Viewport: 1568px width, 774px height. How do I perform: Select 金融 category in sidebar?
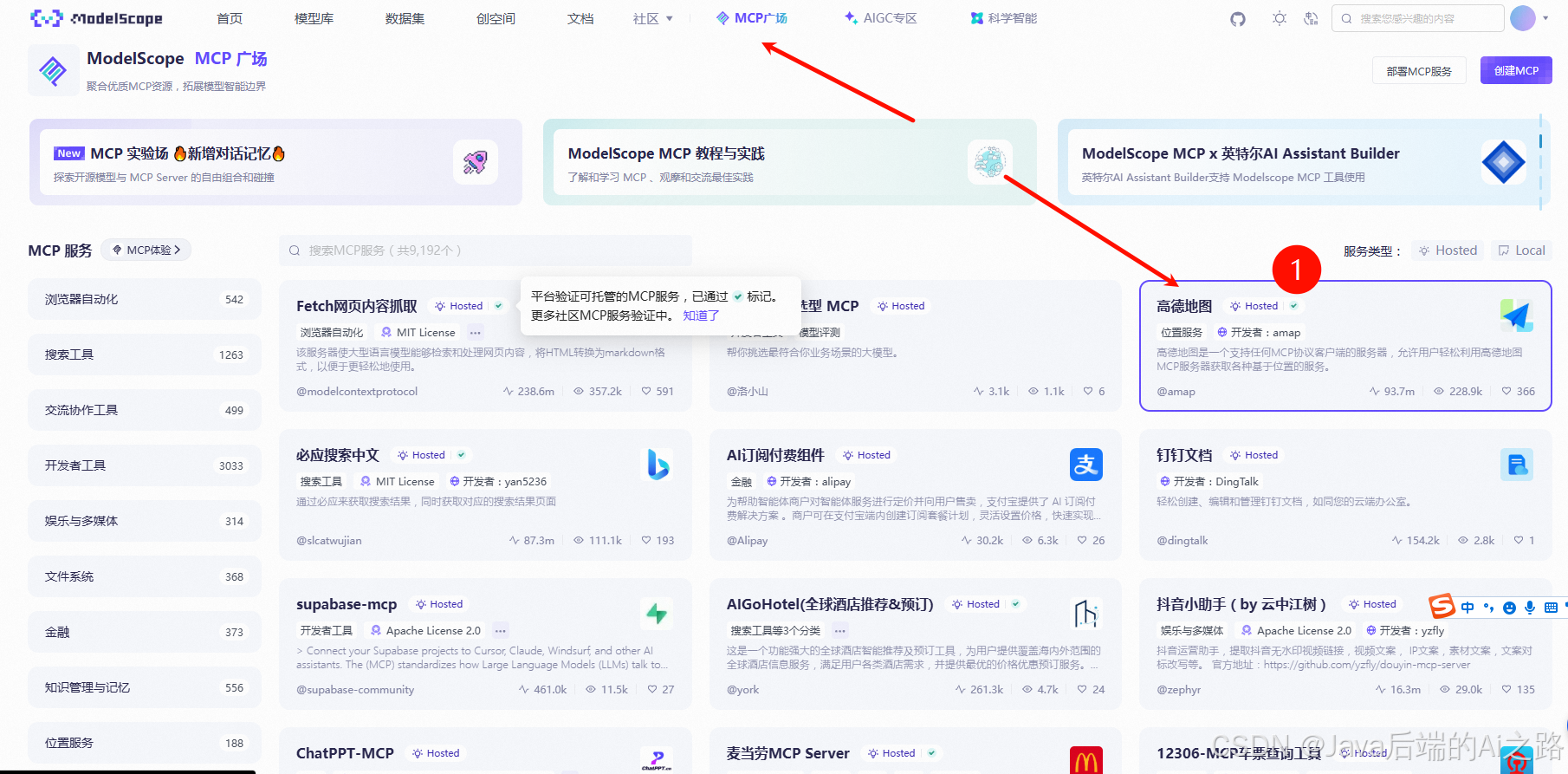click(x=145, y=632)
